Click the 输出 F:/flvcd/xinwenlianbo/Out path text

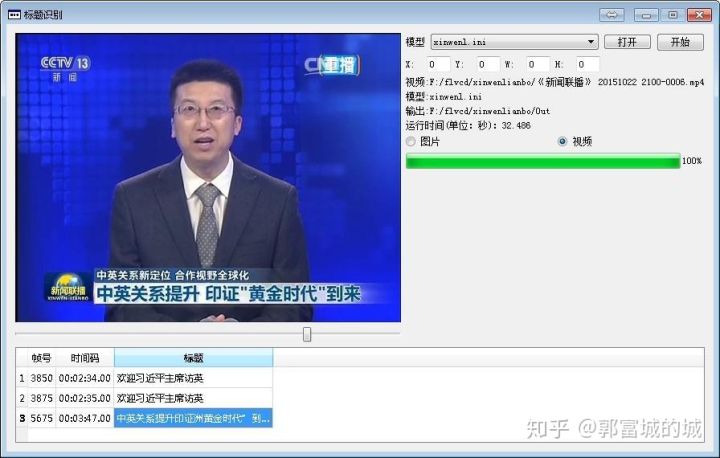pyautogui.click(x=478, y=111)
